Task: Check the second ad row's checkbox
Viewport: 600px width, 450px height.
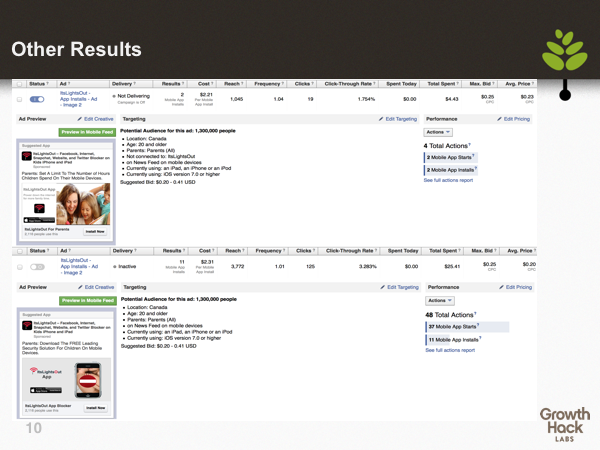Action: (20, 267)
